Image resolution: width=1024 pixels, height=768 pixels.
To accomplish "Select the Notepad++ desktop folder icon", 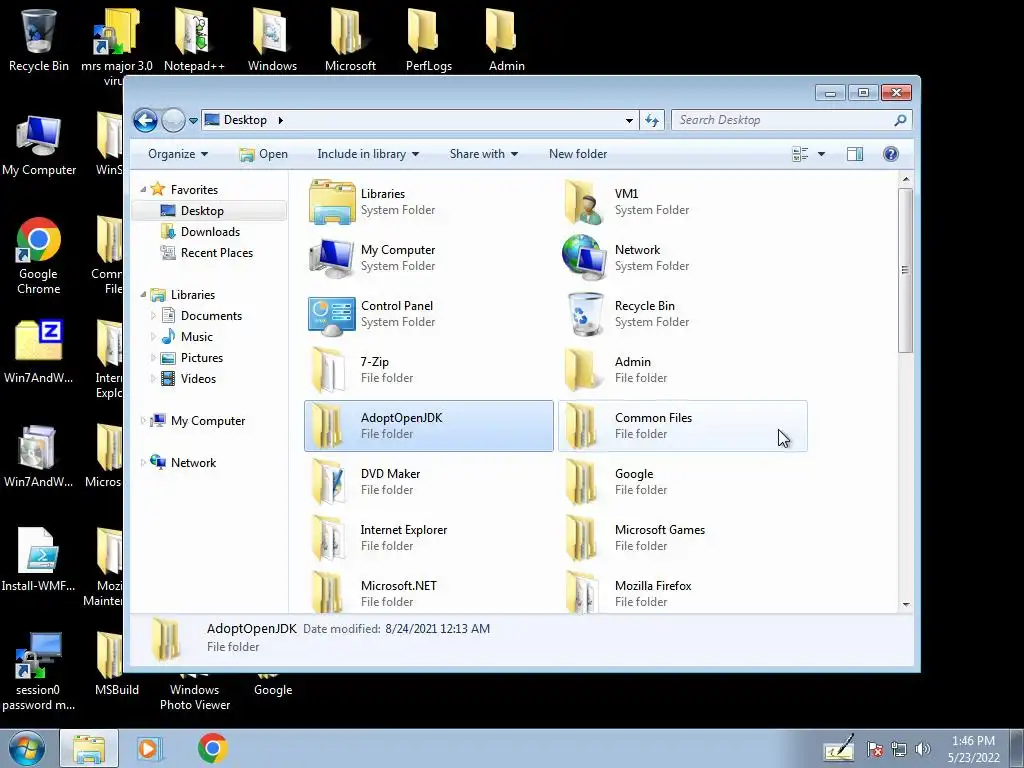I will pyautogui.click(x=194, y=40).
